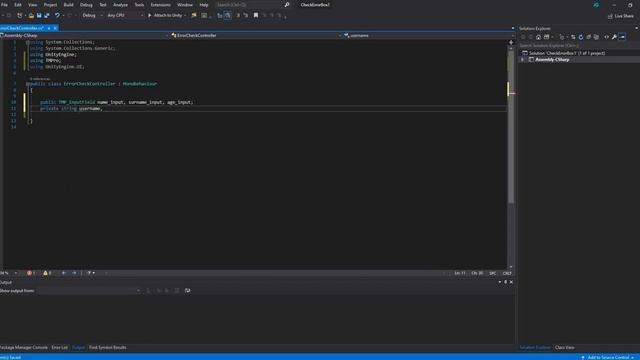Click the toolbar icon right of Attach to Unity
This screenshot has width=640, height=360.
(x=194, y=16)
